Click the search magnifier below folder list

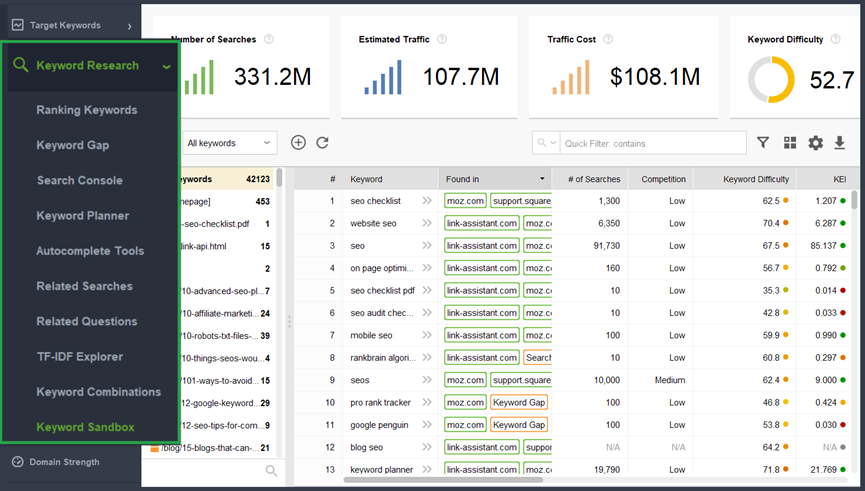click(271, 470)
